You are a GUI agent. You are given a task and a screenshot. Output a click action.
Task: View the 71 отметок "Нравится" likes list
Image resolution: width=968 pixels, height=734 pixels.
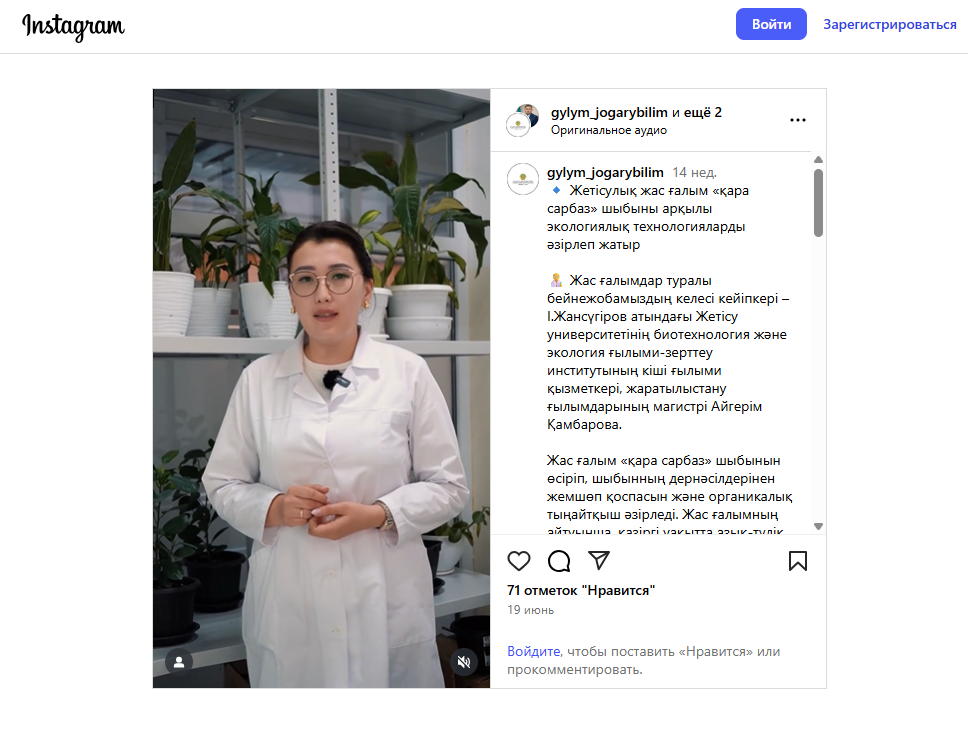coord(581,590)
